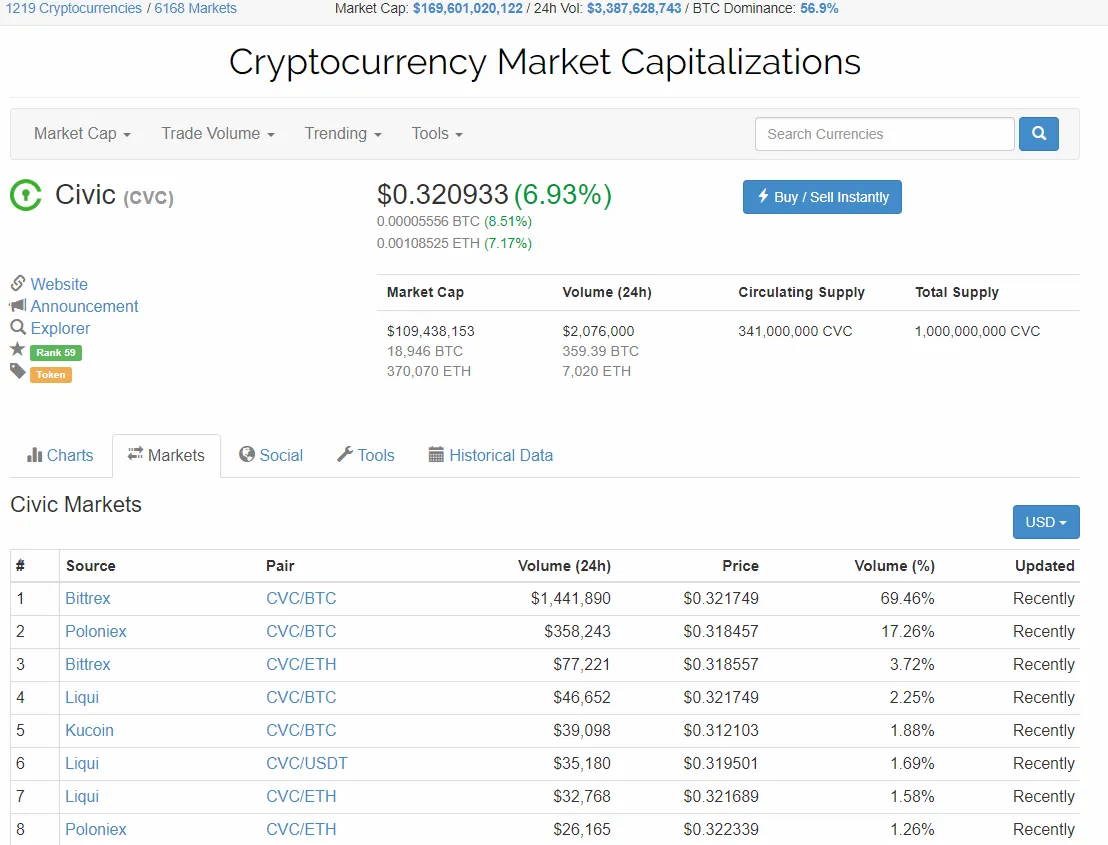Open the Social tab

coord(271,456)
